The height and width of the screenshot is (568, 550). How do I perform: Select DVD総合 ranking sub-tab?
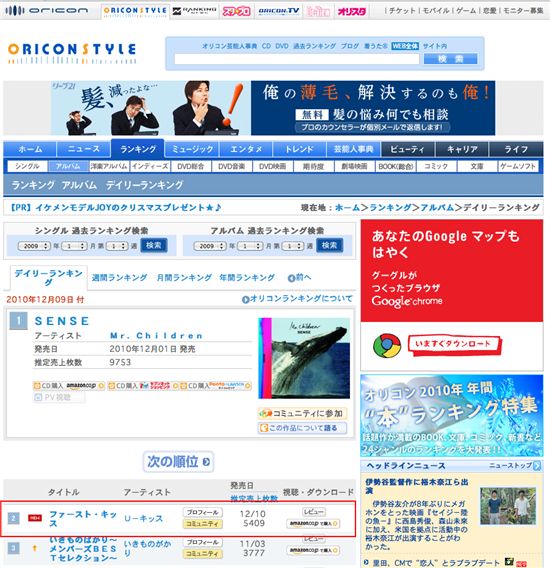[x=191, y=166]
